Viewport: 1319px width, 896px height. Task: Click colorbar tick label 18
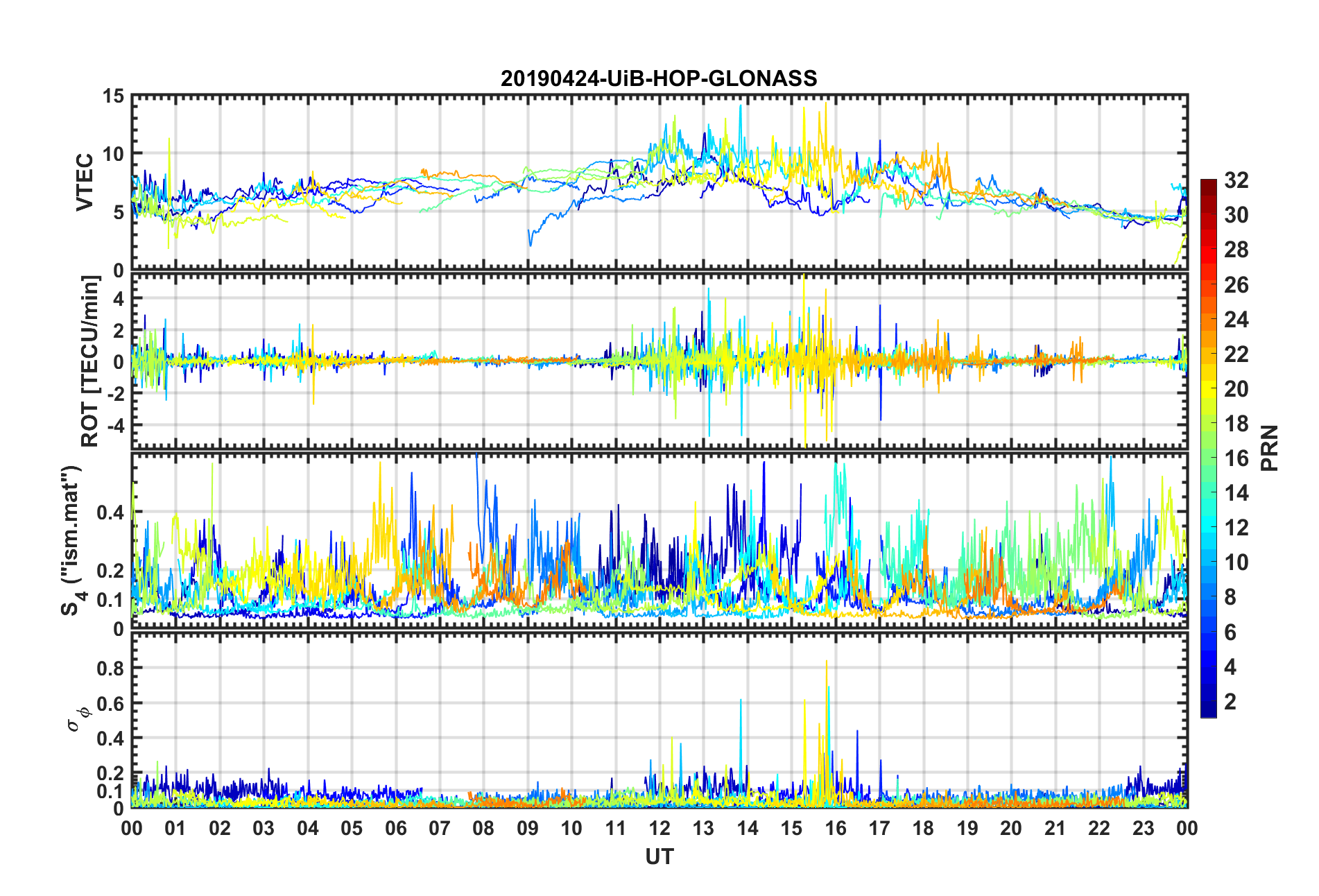click(x=1236, y=423)
